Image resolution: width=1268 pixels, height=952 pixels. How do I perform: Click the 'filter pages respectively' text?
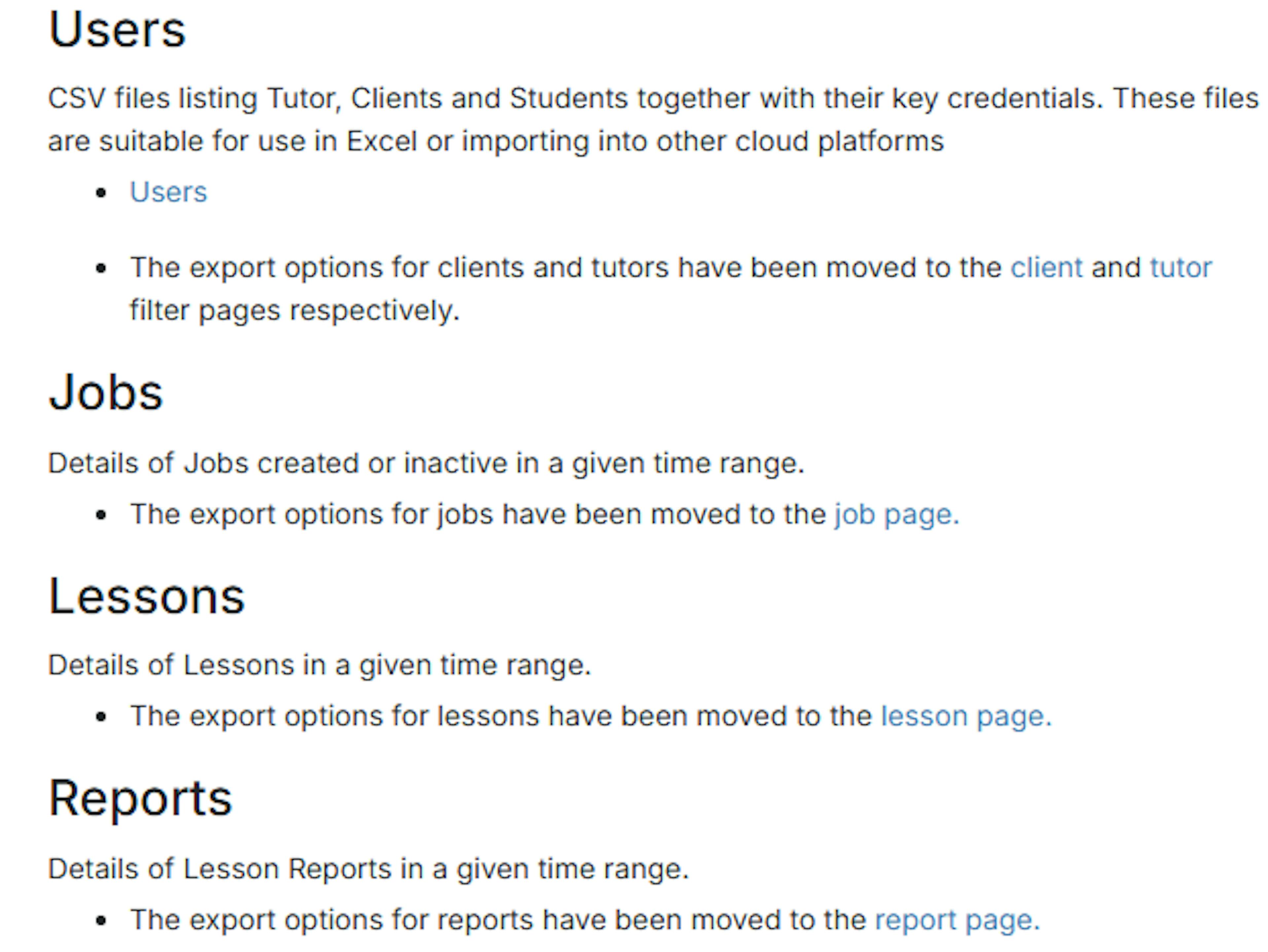295,311
